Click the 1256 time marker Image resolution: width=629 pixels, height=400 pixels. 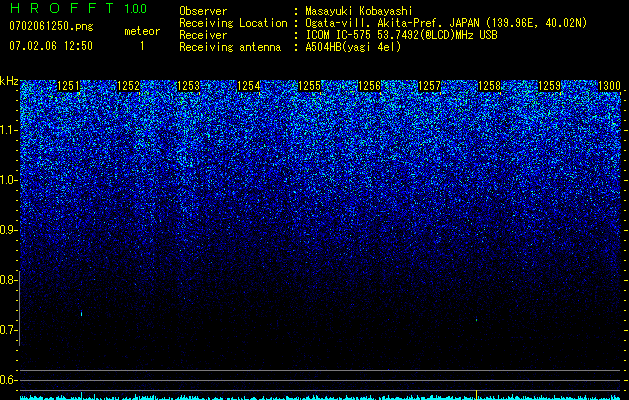(369, 86)
